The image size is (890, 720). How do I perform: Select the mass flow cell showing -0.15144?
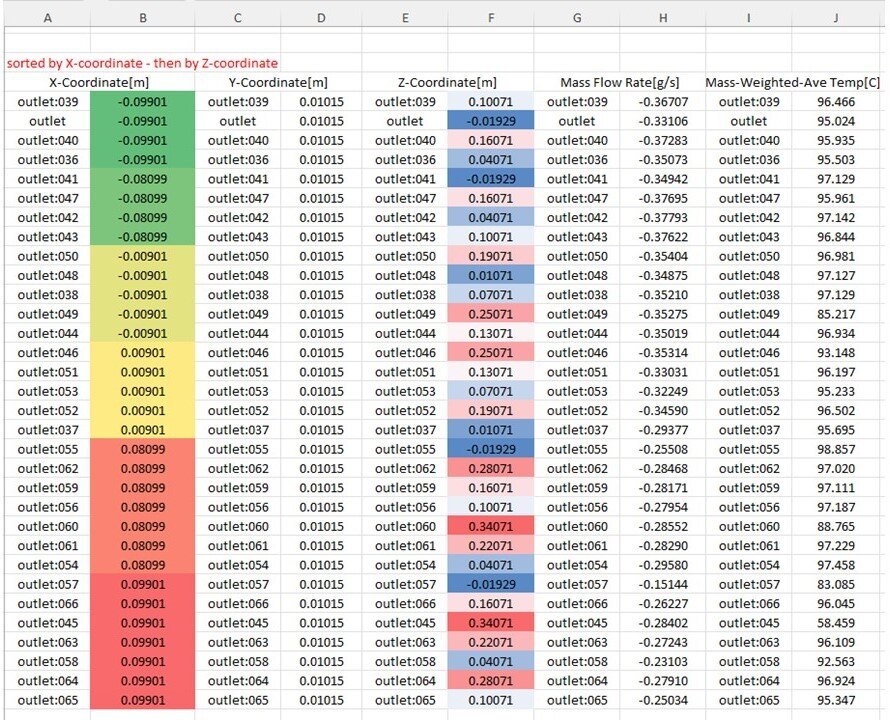tap(663, 585)
